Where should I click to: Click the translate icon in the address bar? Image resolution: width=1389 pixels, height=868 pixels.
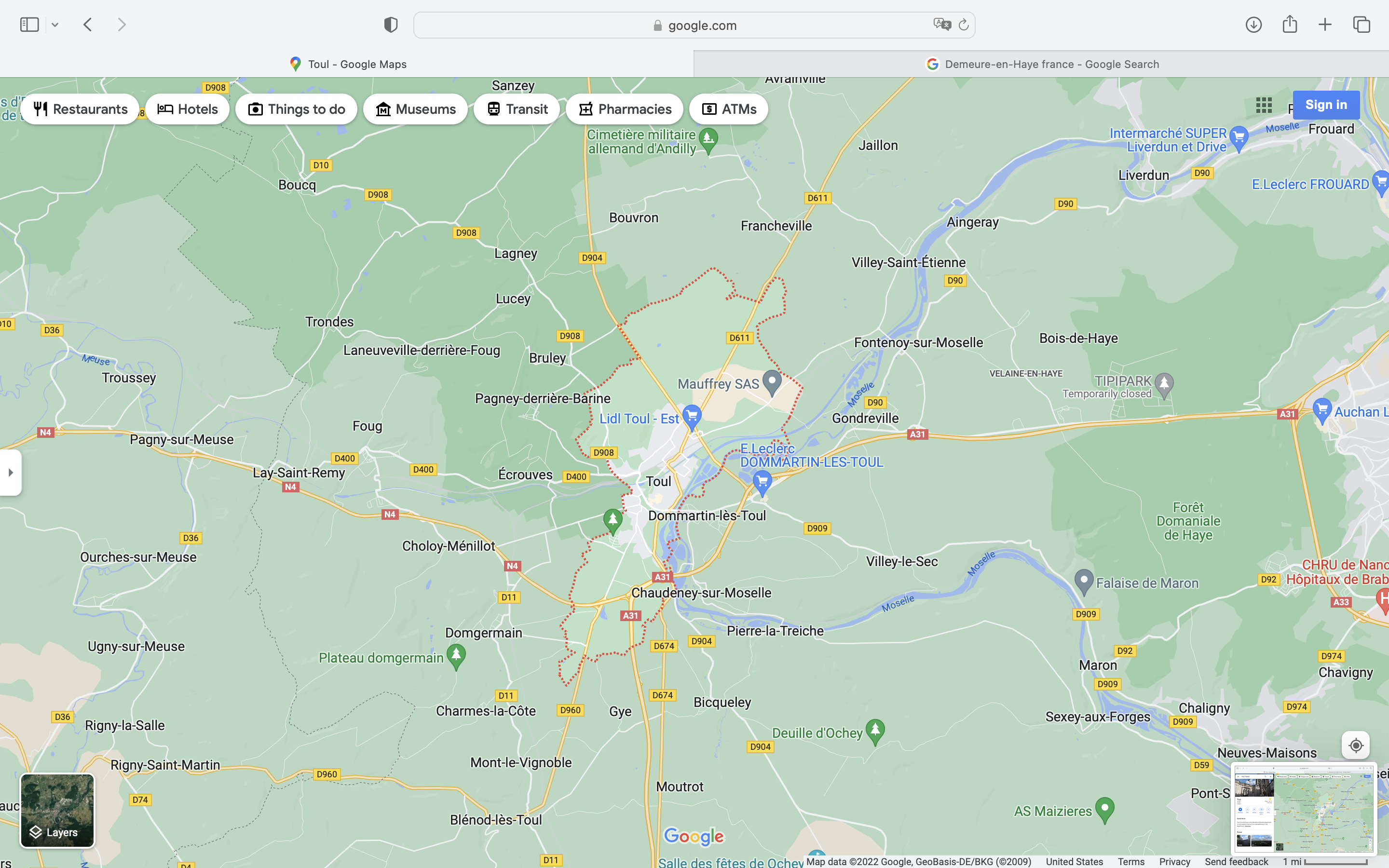[x=941, y=25]
